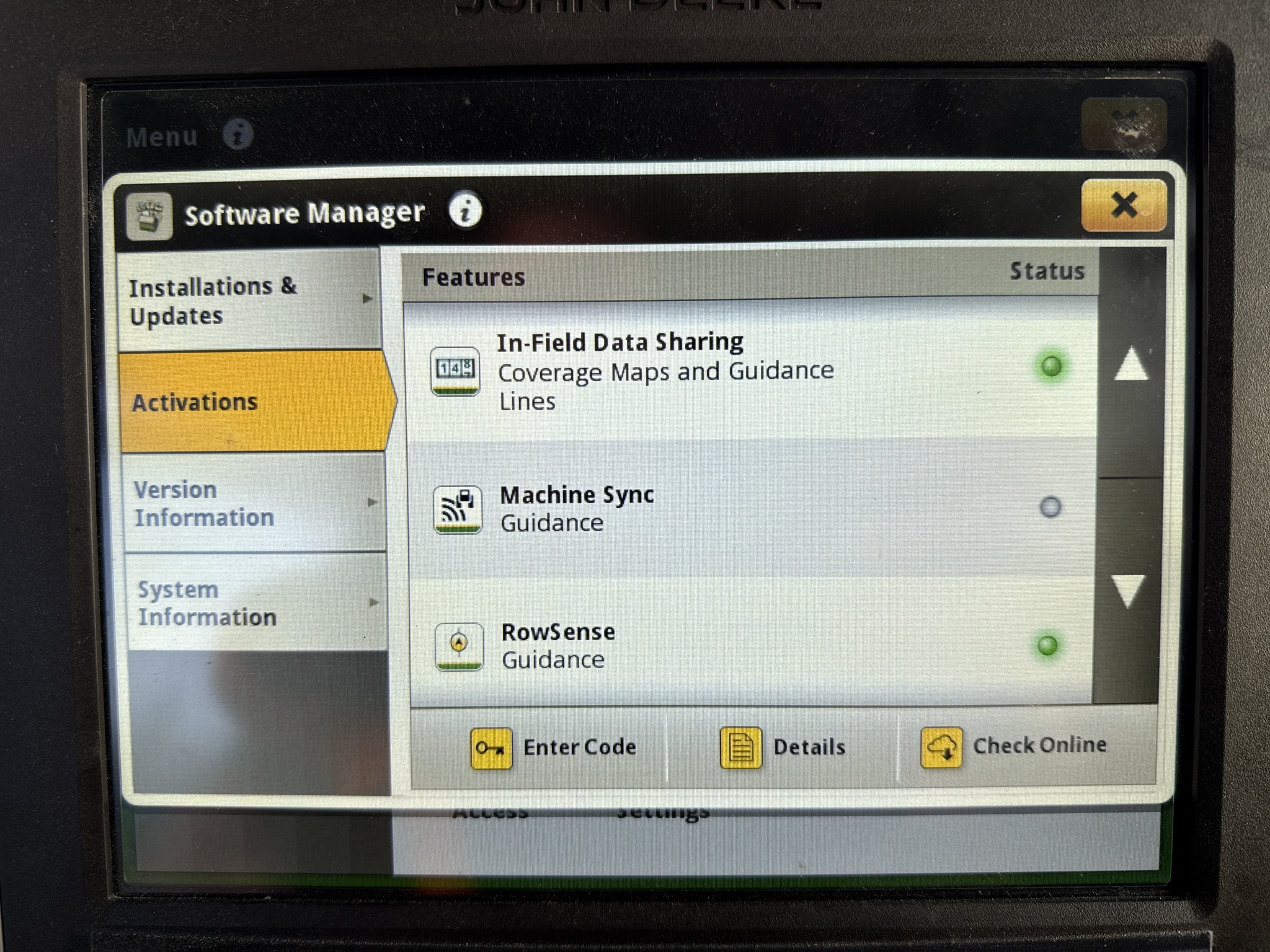Open the Software Manager info icon
This screenshot has width=1270, height=952.
point(465,210)
